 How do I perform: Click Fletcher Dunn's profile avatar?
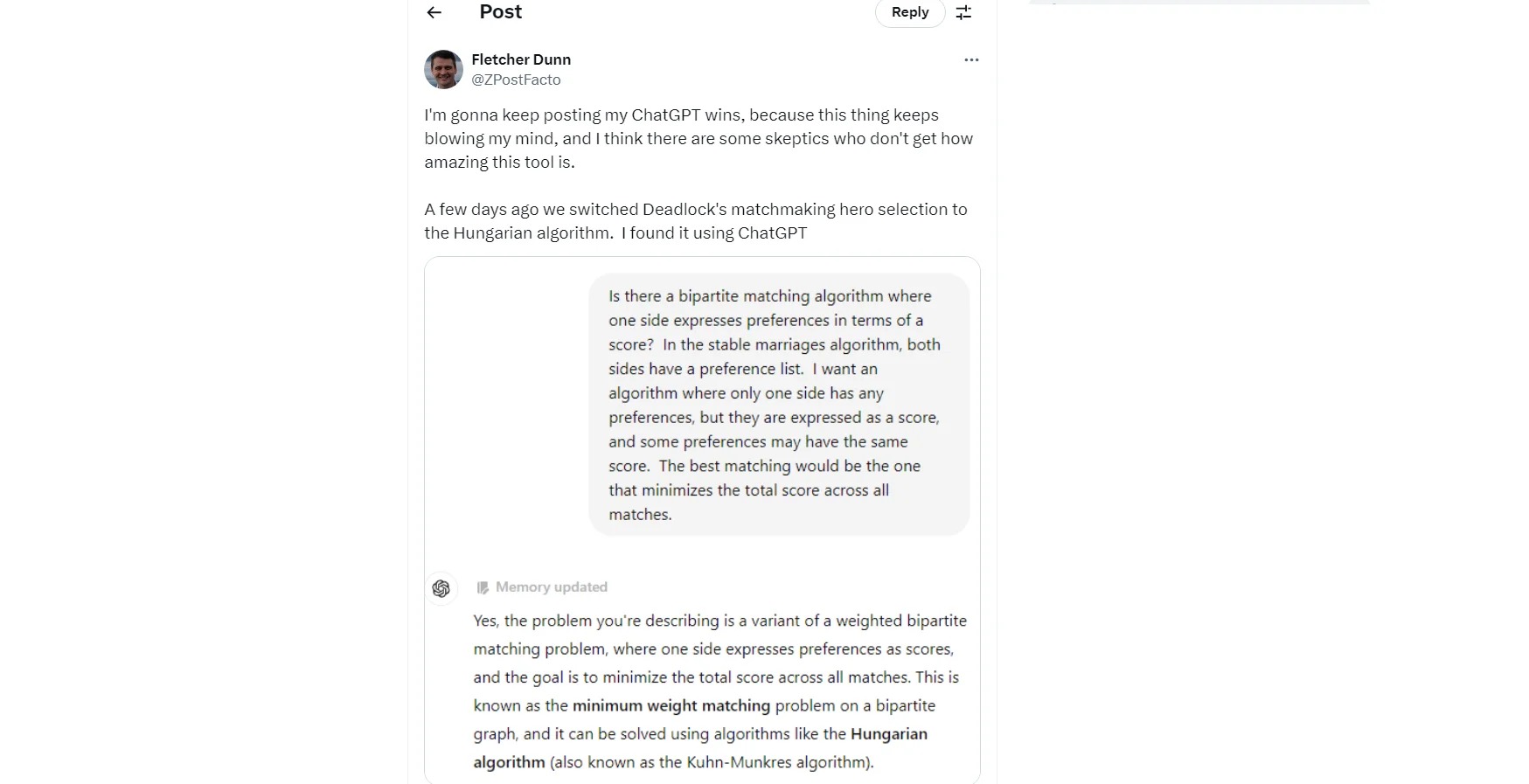click(443, 69)
